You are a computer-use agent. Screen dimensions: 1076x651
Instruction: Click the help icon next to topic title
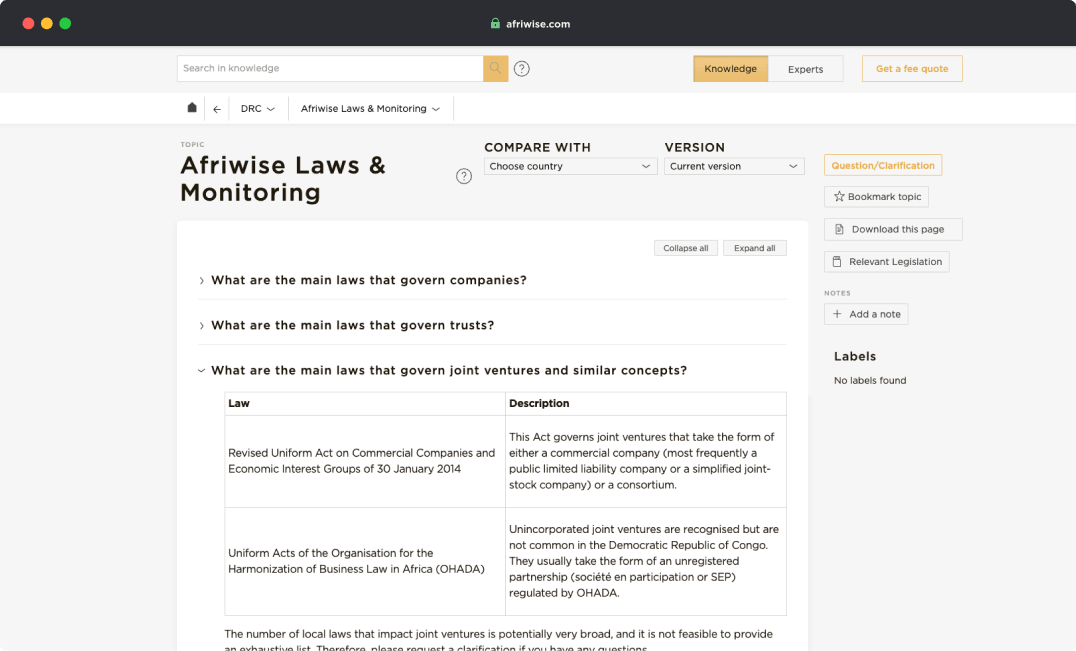point(464,176)
